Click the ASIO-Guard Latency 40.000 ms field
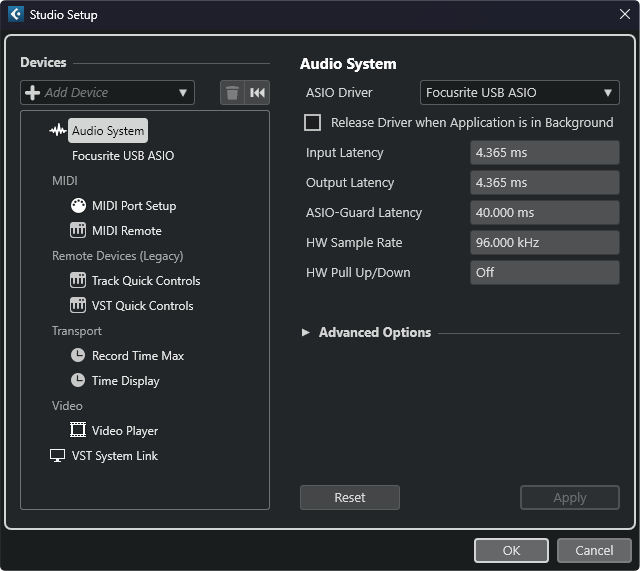Screen dimensions: 640x571 (544, 213)
